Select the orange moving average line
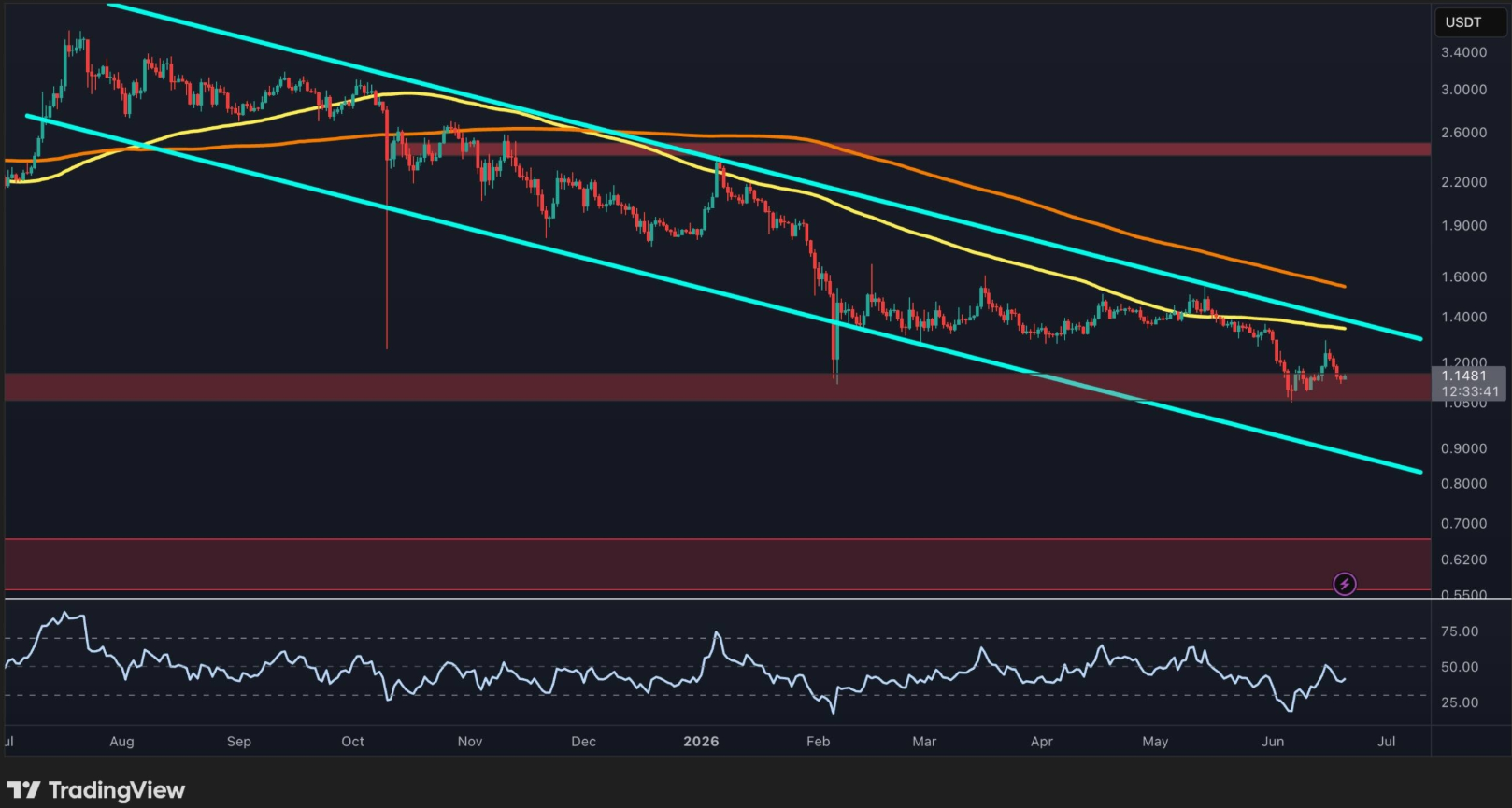Screen dimensions: 1512x808 tap(1028, 201)
